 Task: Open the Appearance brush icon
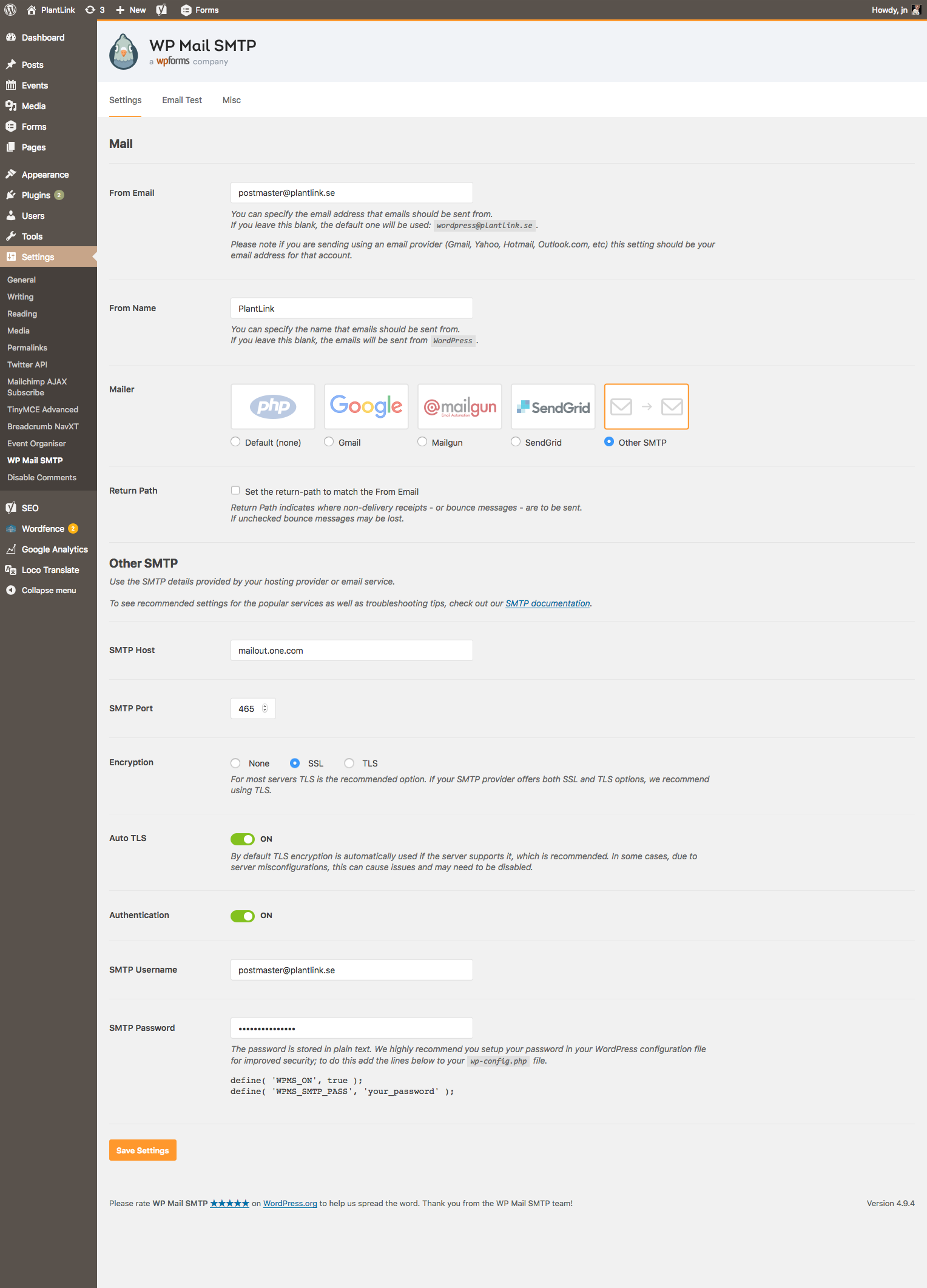11,174
